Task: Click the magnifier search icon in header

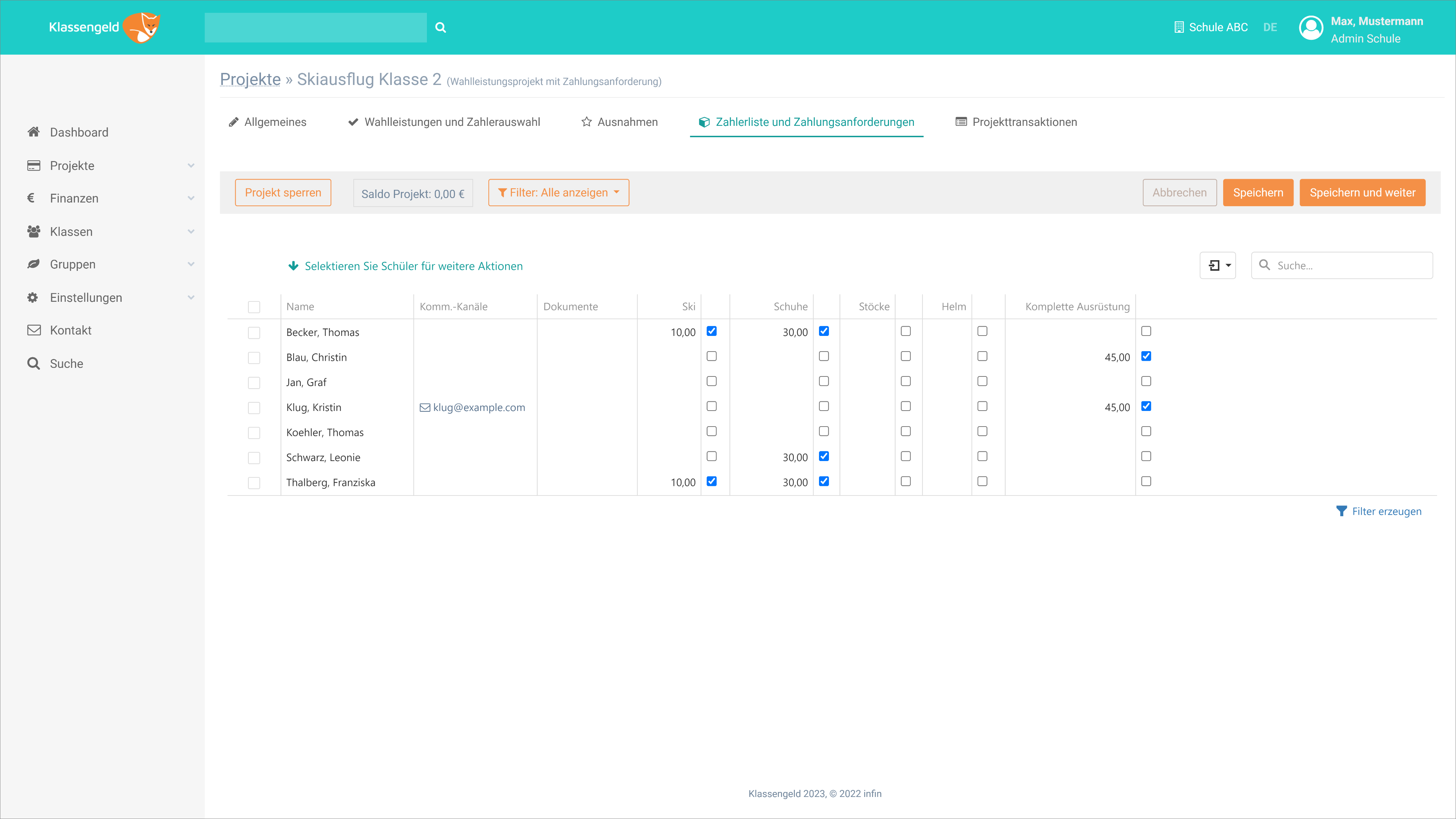Action: click(x=440, y=27)
